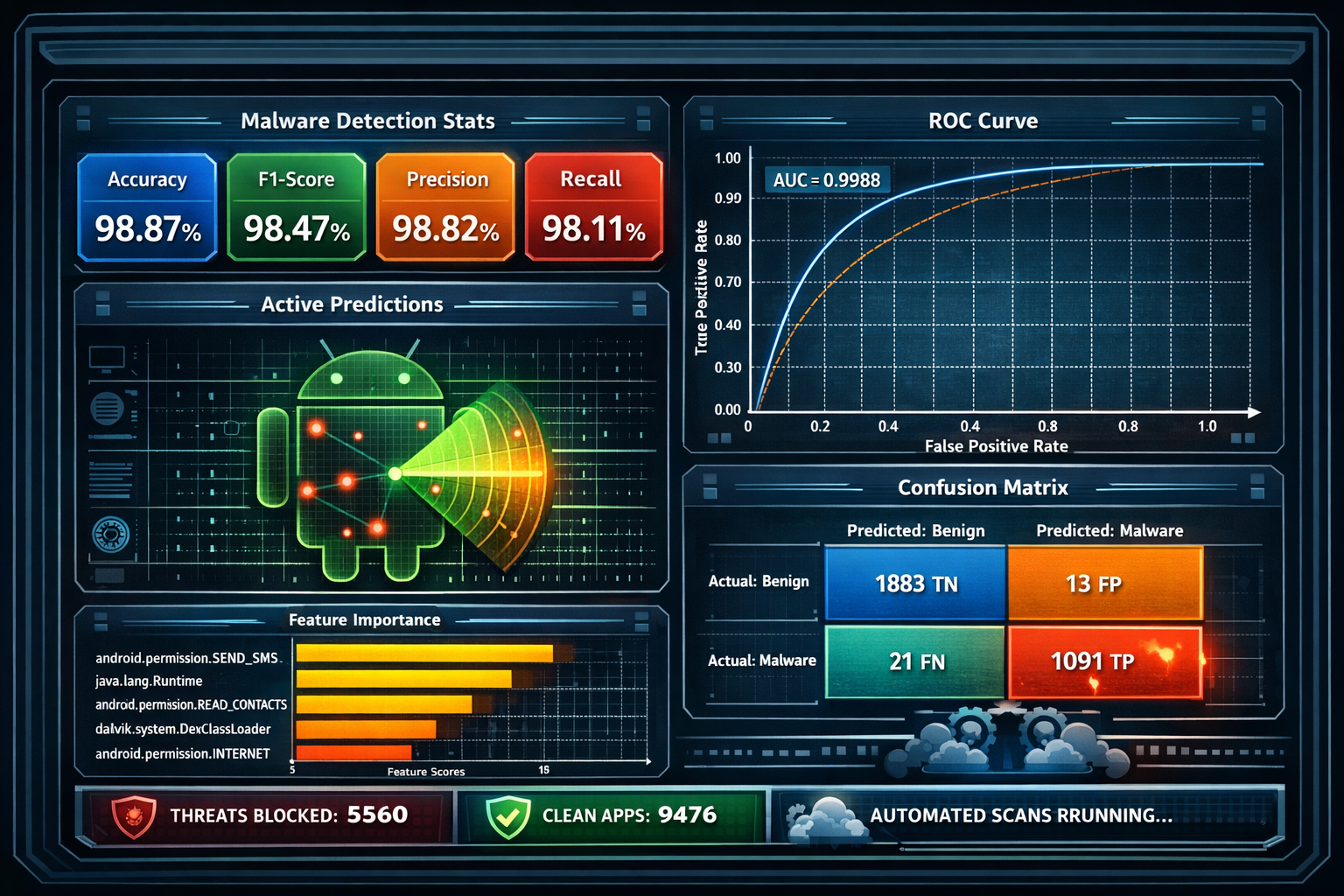Open the Accuracy 98.87% card
Image resolution: width=1344 pixels, height=896 pixels.
(x=147, y=207)
